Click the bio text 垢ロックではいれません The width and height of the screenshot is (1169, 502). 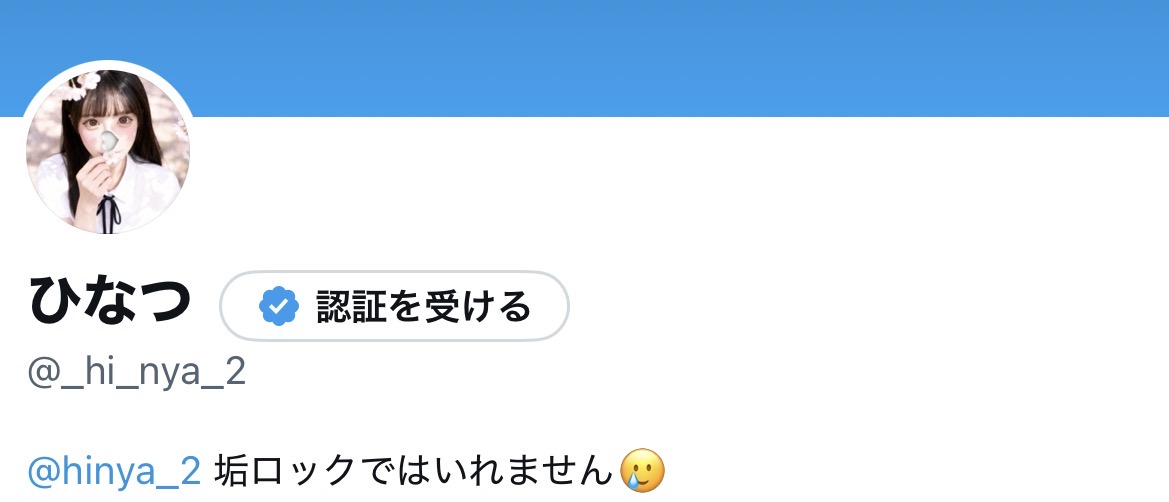coord(414,471)
